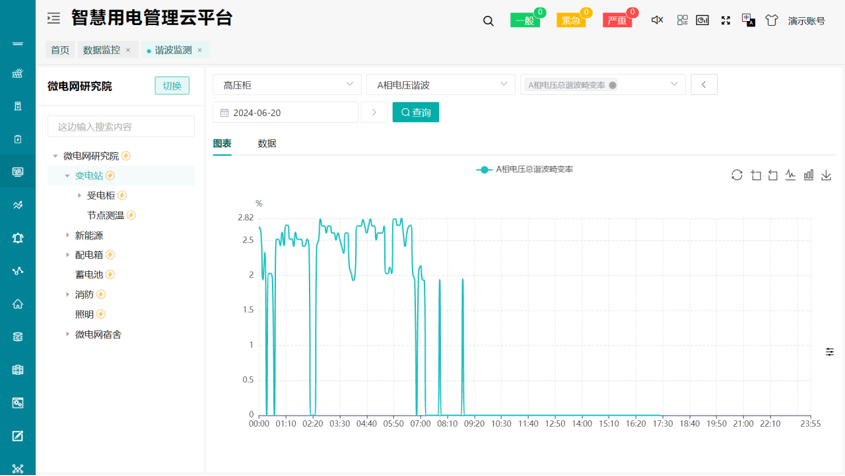Screen dimensions: 845x476
Task: Toggle the A相电压总谐波畸变率 legend series
Action: click(524, 169)
